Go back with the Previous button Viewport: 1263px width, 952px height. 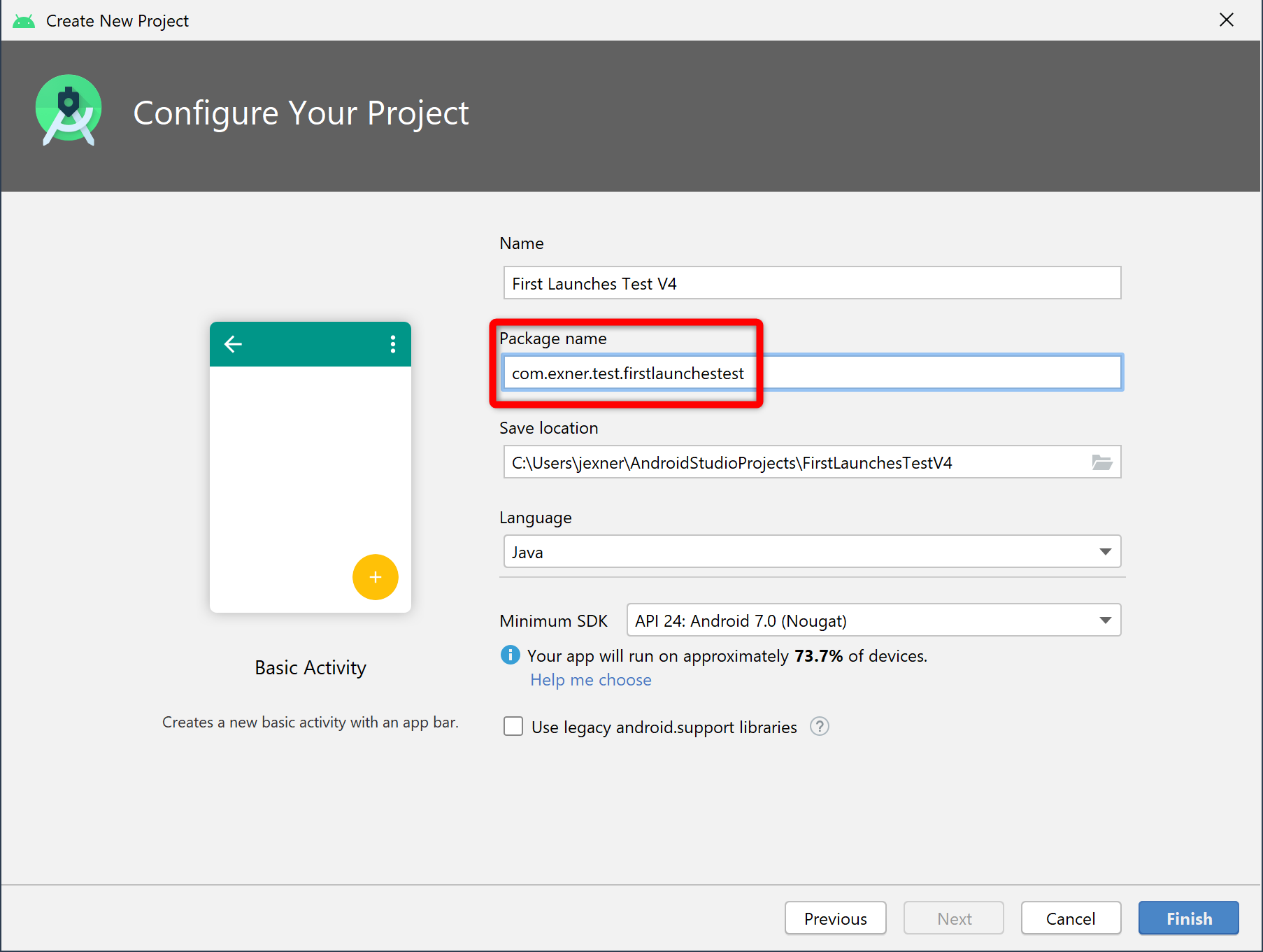coord(835,918)
